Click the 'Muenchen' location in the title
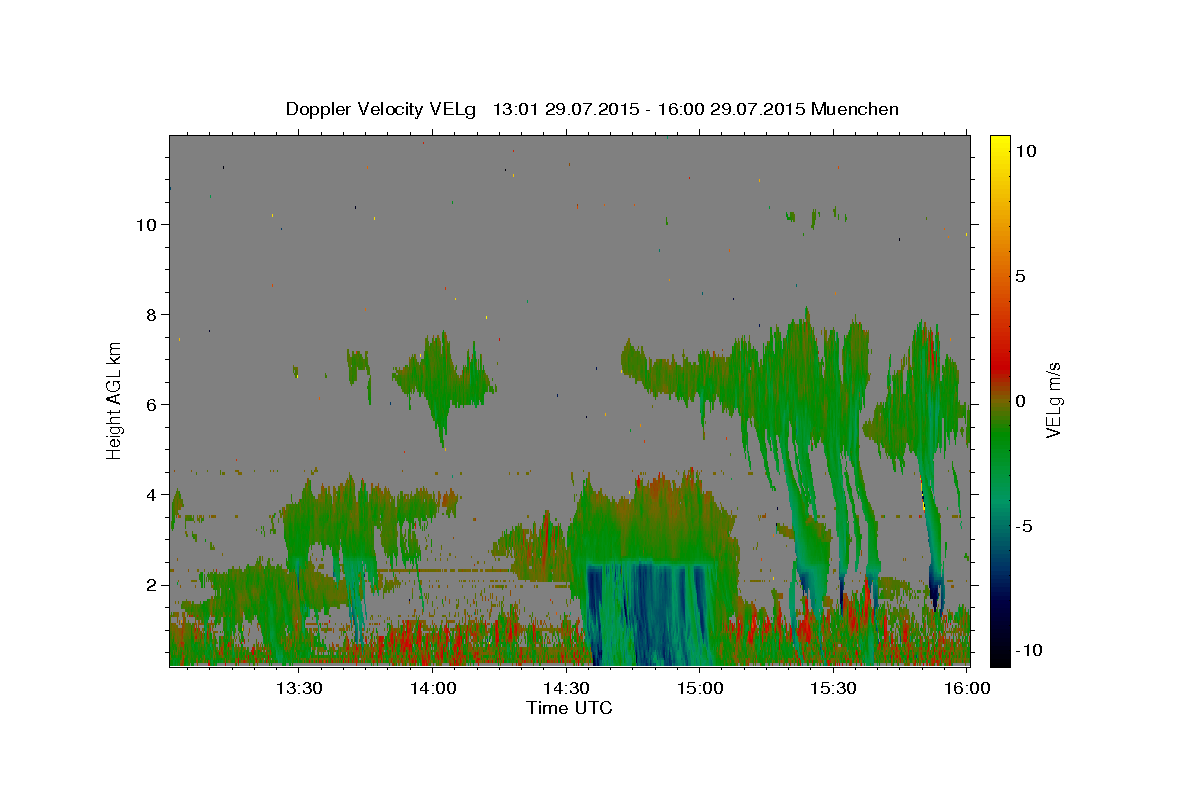This screenshot has width=1200, height=800. coord(855,109)
